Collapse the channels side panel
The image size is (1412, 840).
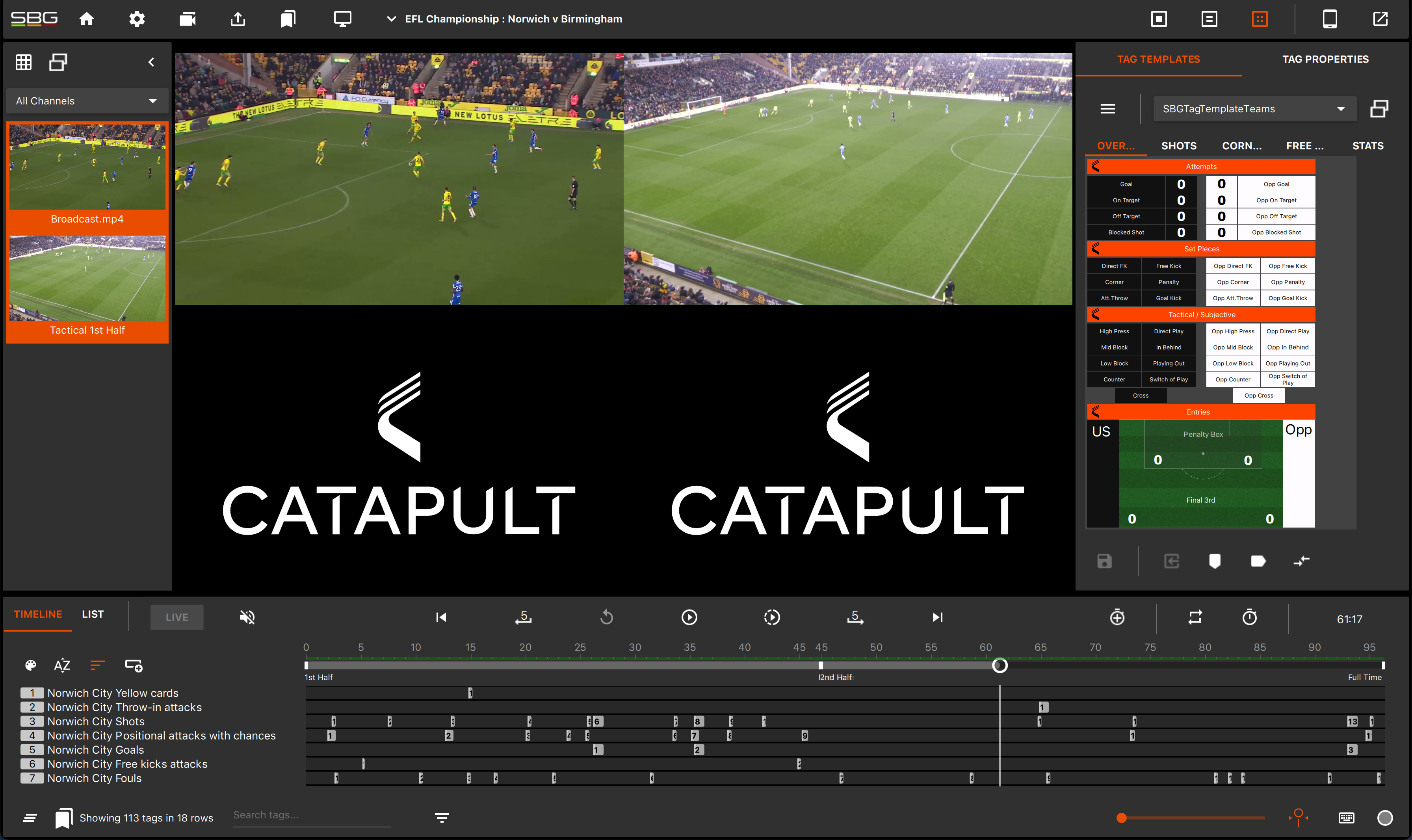pos(151,62)
